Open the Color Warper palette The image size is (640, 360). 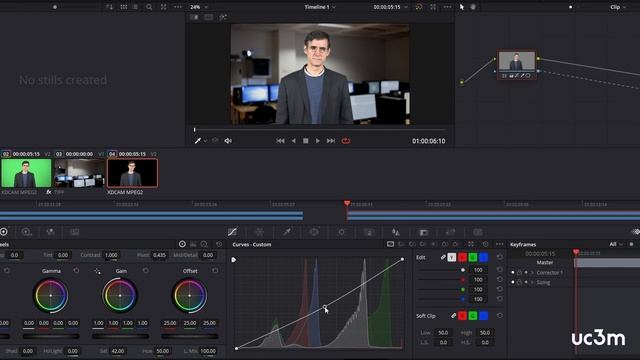click(x=260, y=232)
